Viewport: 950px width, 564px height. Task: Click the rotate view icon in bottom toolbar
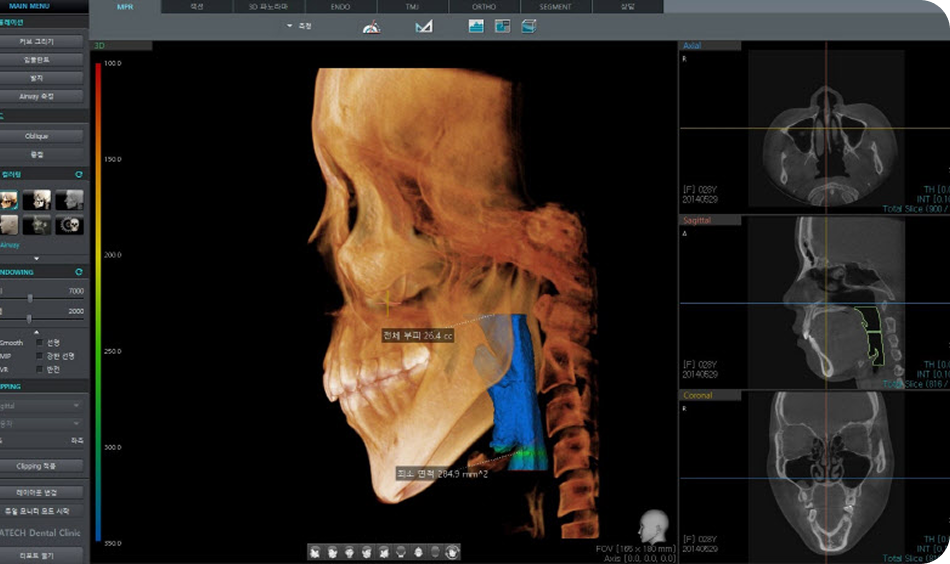(x=453, y=551)
